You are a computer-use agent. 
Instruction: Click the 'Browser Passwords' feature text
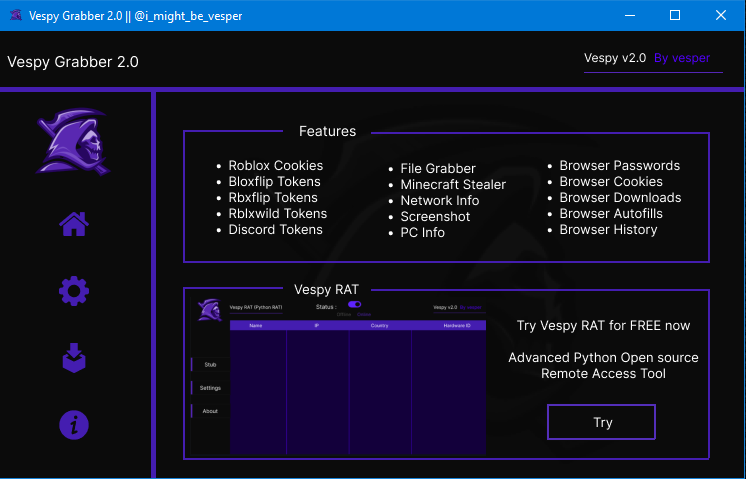coord(619,166)
